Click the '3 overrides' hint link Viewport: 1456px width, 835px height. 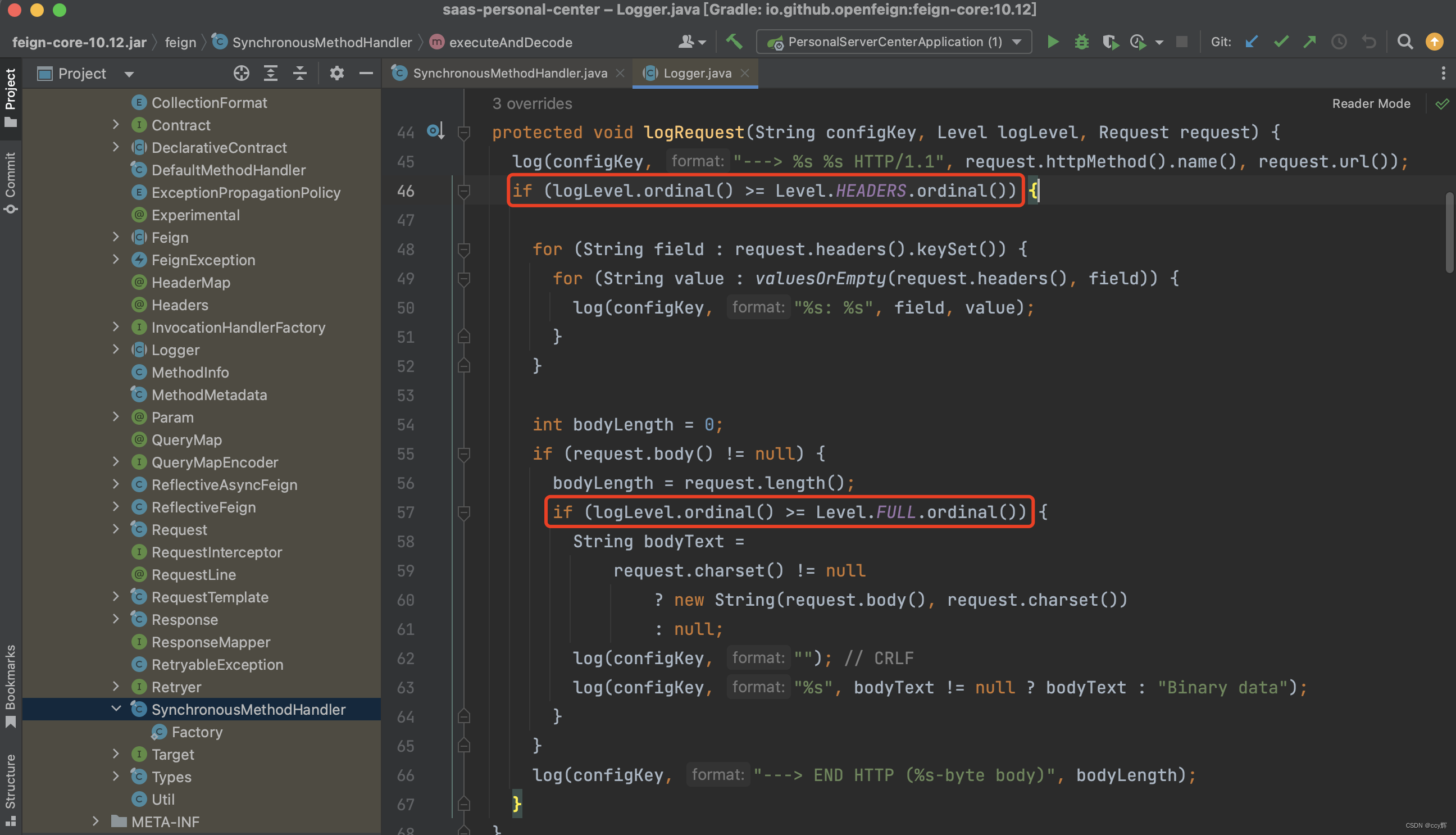click(531, 104)
